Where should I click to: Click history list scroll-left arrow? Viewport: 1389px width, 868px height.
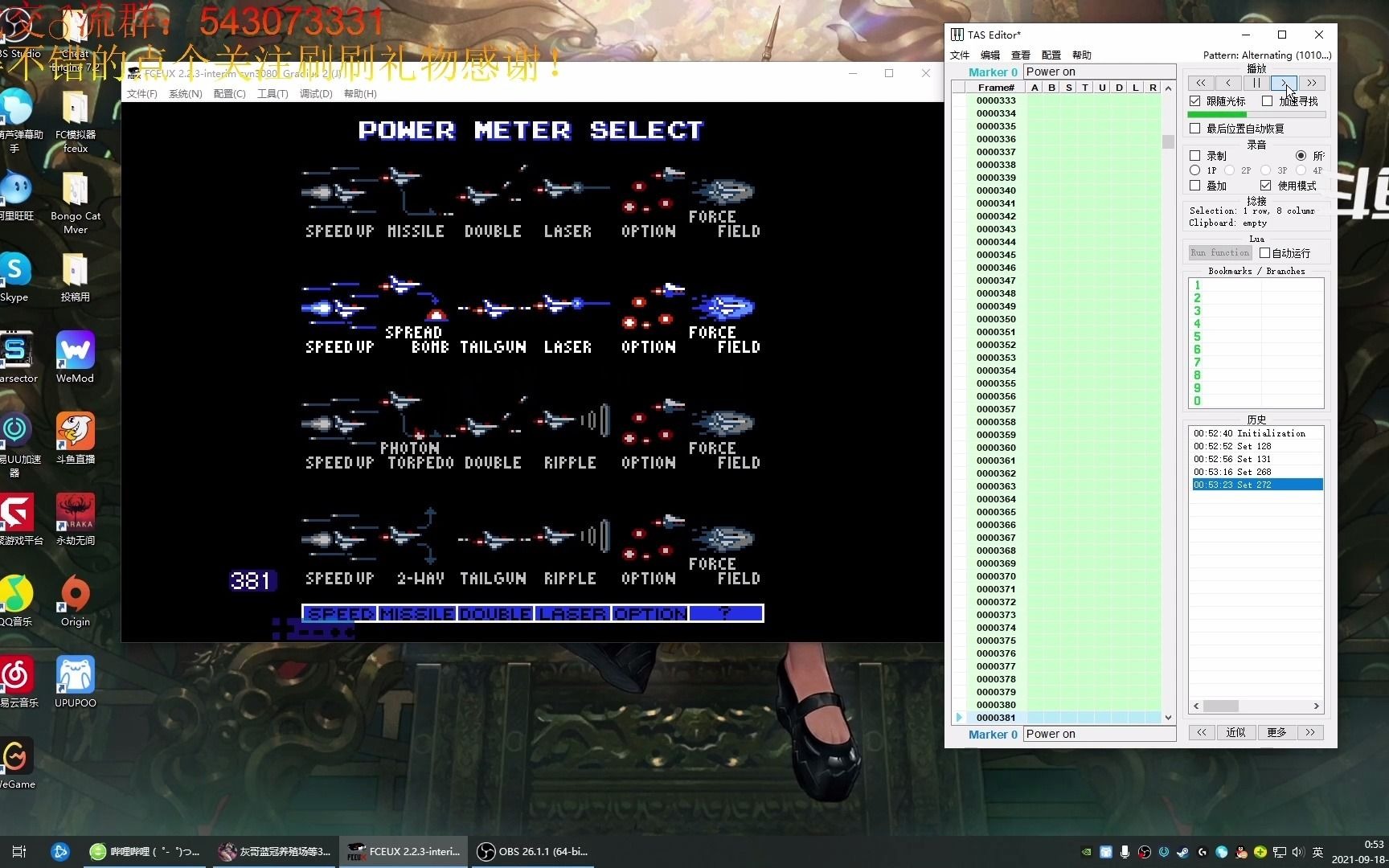(x=1196, y=706)
